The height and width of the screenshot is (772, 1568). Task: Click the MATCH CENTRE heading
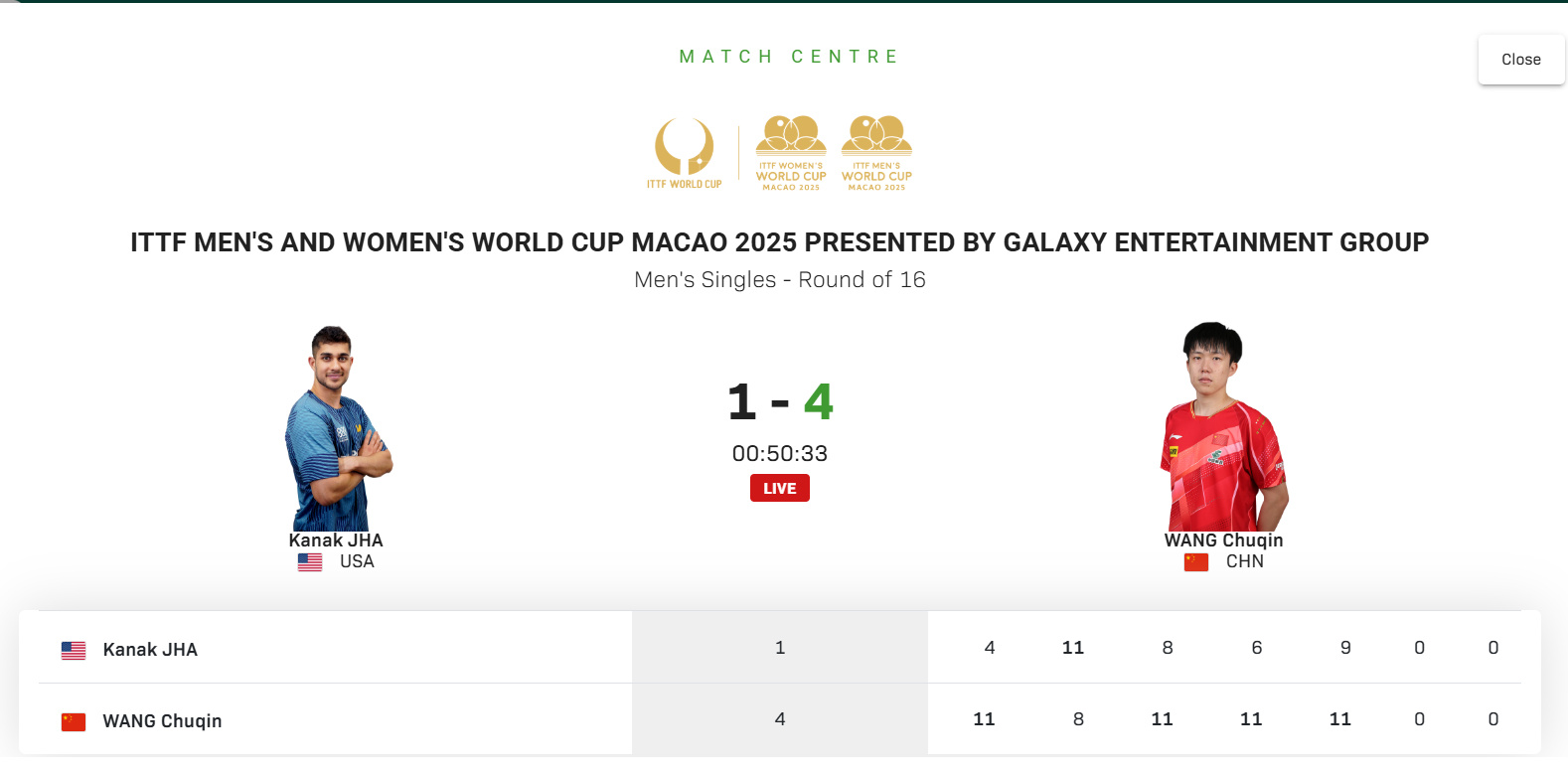coord(789,57)
